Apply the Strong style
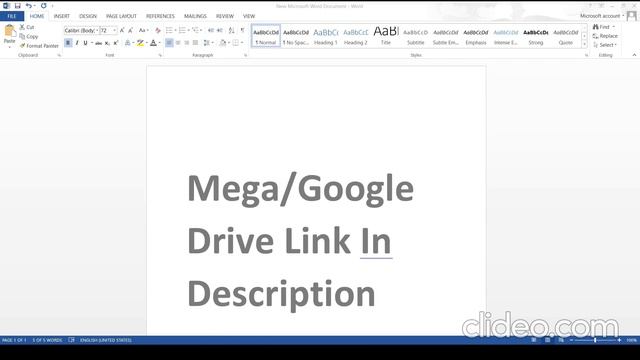 pos(536,36)
